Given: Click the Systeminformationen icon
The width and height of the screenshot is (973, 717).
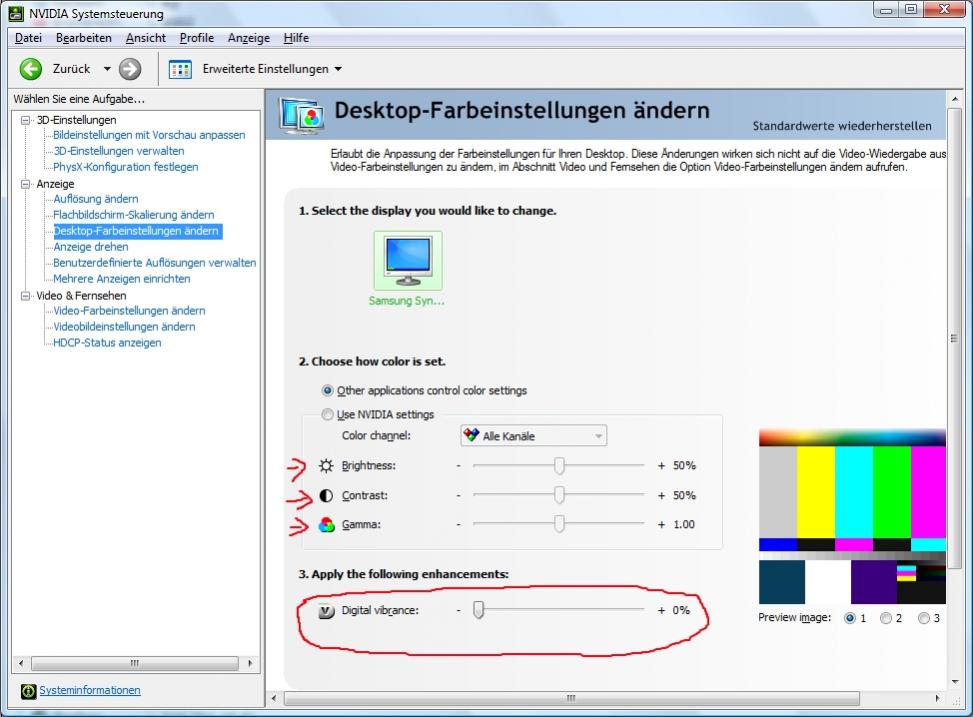Looking at the screenshot, I should coord(28,691).
